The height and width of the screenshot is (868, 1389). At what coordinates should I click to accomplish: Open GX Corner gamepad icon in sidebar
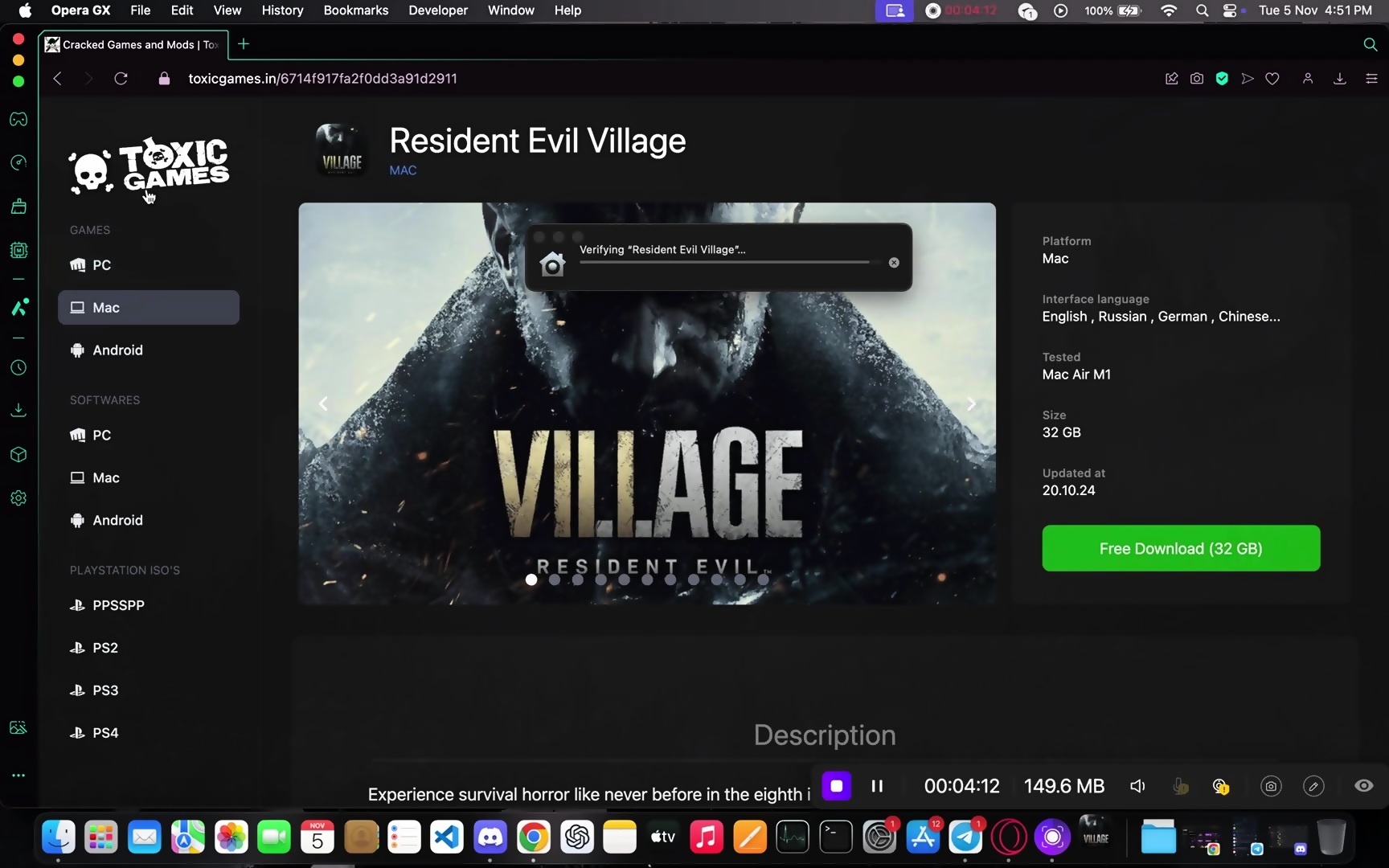[x=18, y=120]
